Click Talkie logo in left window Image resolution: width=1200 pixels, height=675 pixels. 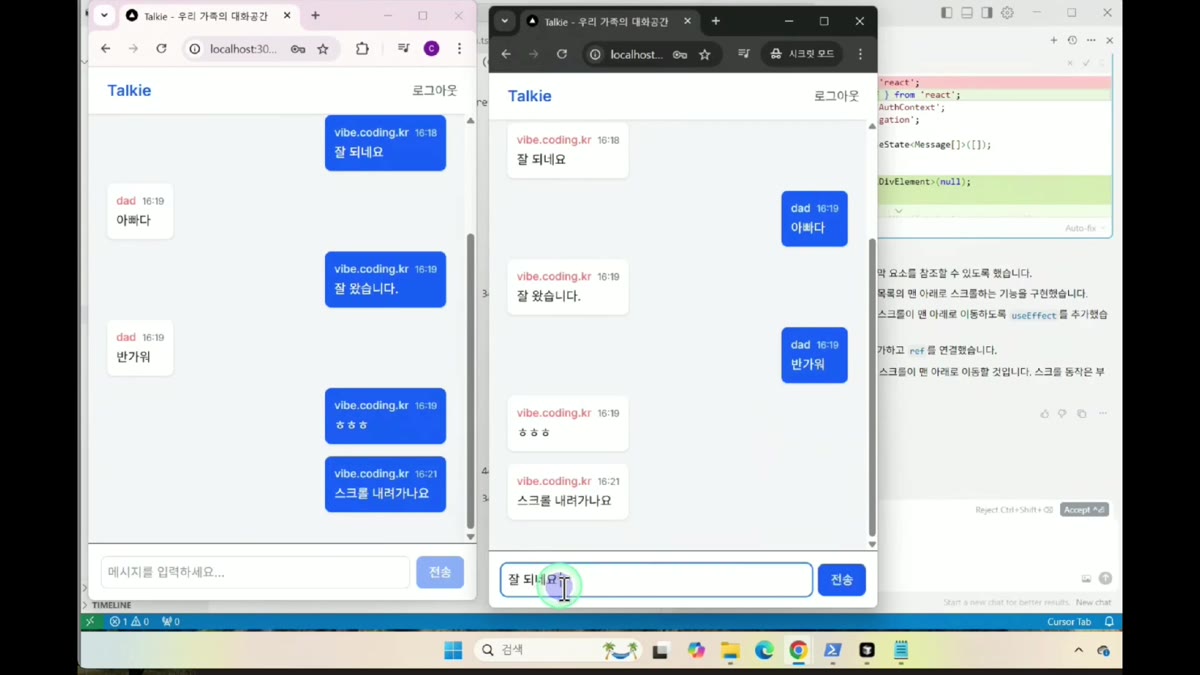click(x=129, y=90)
